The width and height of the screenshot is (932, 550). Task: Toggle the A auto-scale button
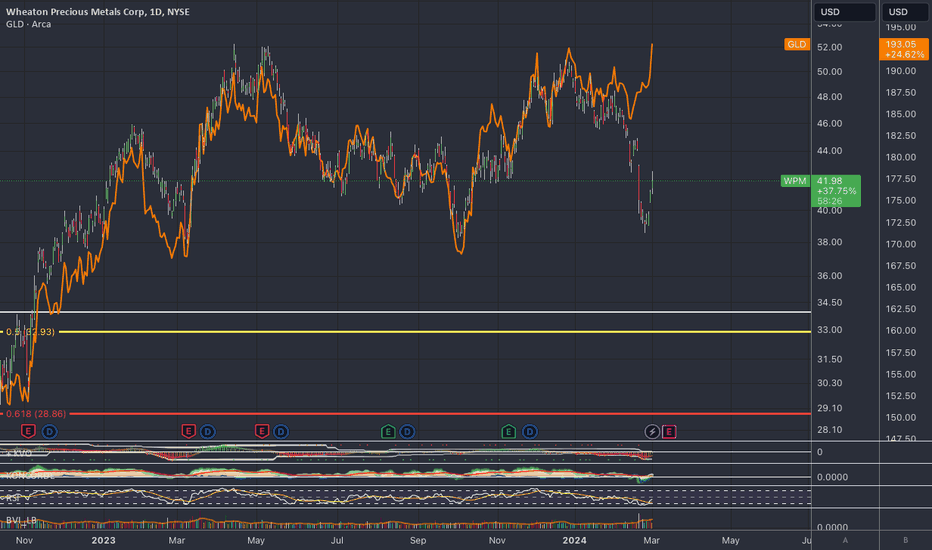tap(845, 540)
